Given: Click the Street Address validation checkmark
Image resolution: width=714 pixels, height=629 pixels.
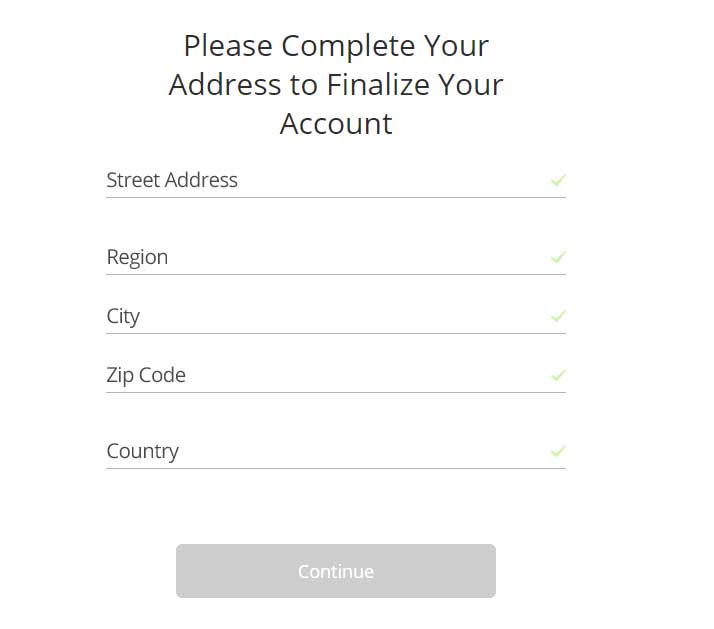Looking at the screenshot, I should pyautogui.click(x=558, y=180).
